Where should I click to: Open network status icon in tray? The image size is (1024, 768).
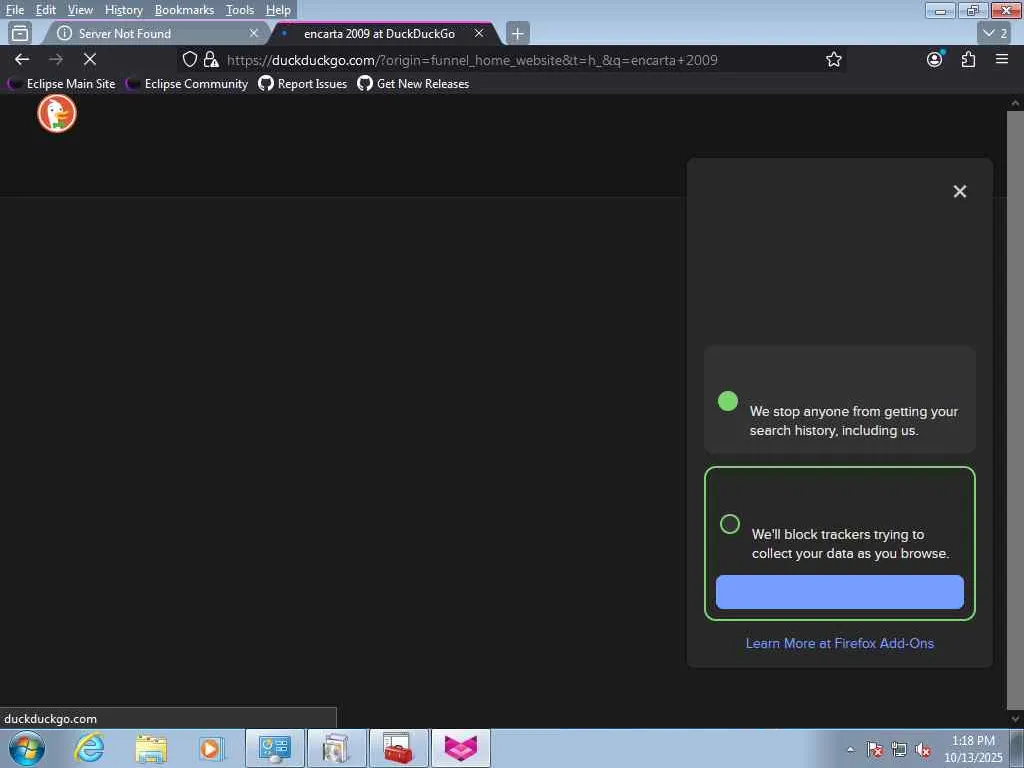coord(899,750)
